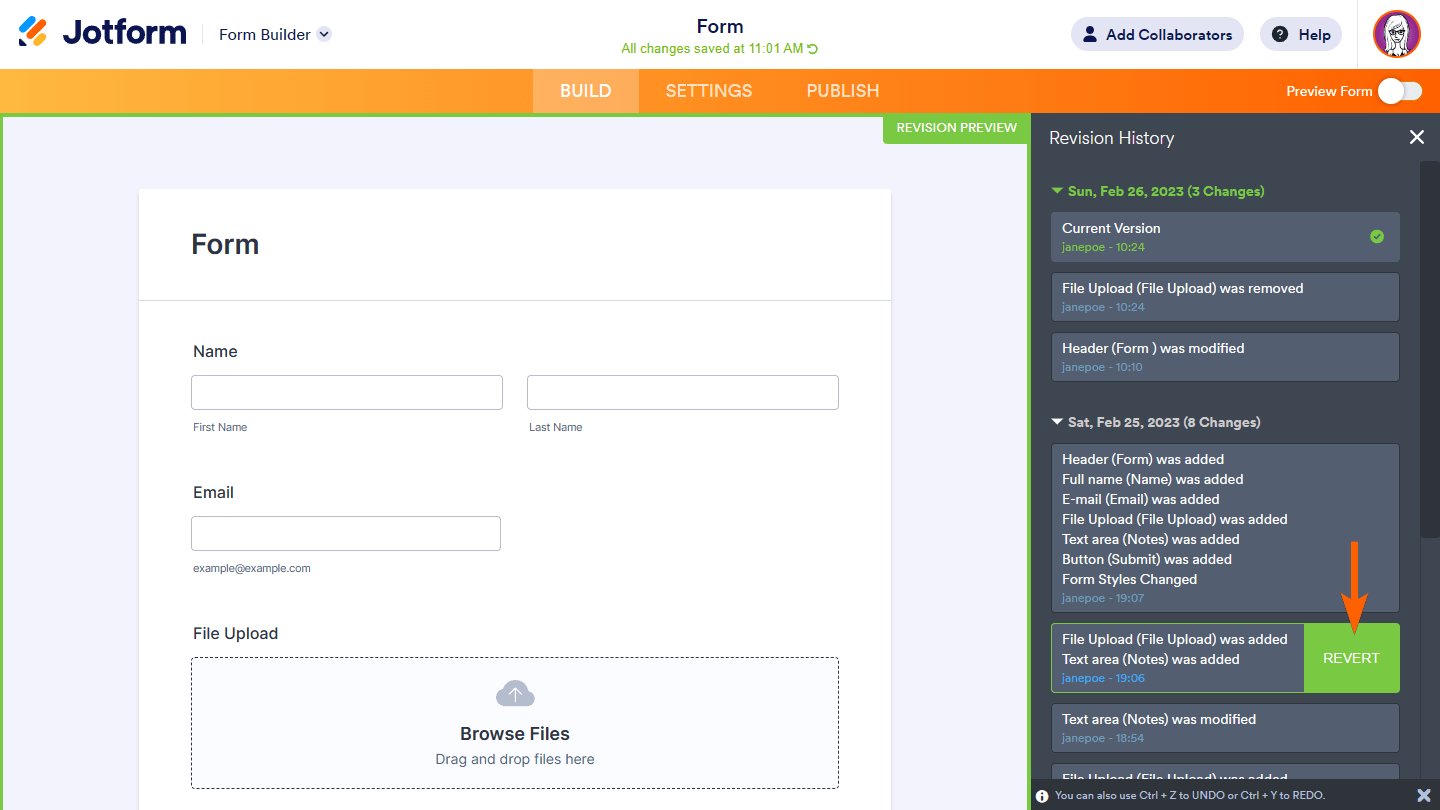Click Add Collaborators
This screenshot has width=1440, height=810.
pyautogui.click(x=1157, y=33)
